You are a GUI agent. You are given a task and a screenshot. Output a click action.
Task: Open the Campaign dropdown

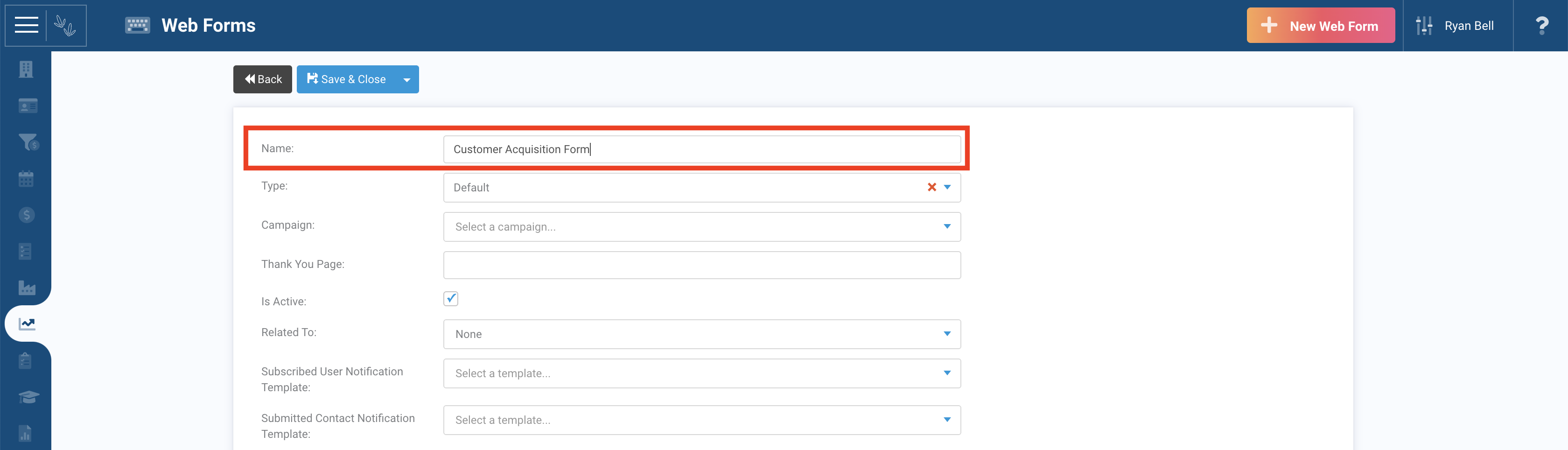[702, 227]
